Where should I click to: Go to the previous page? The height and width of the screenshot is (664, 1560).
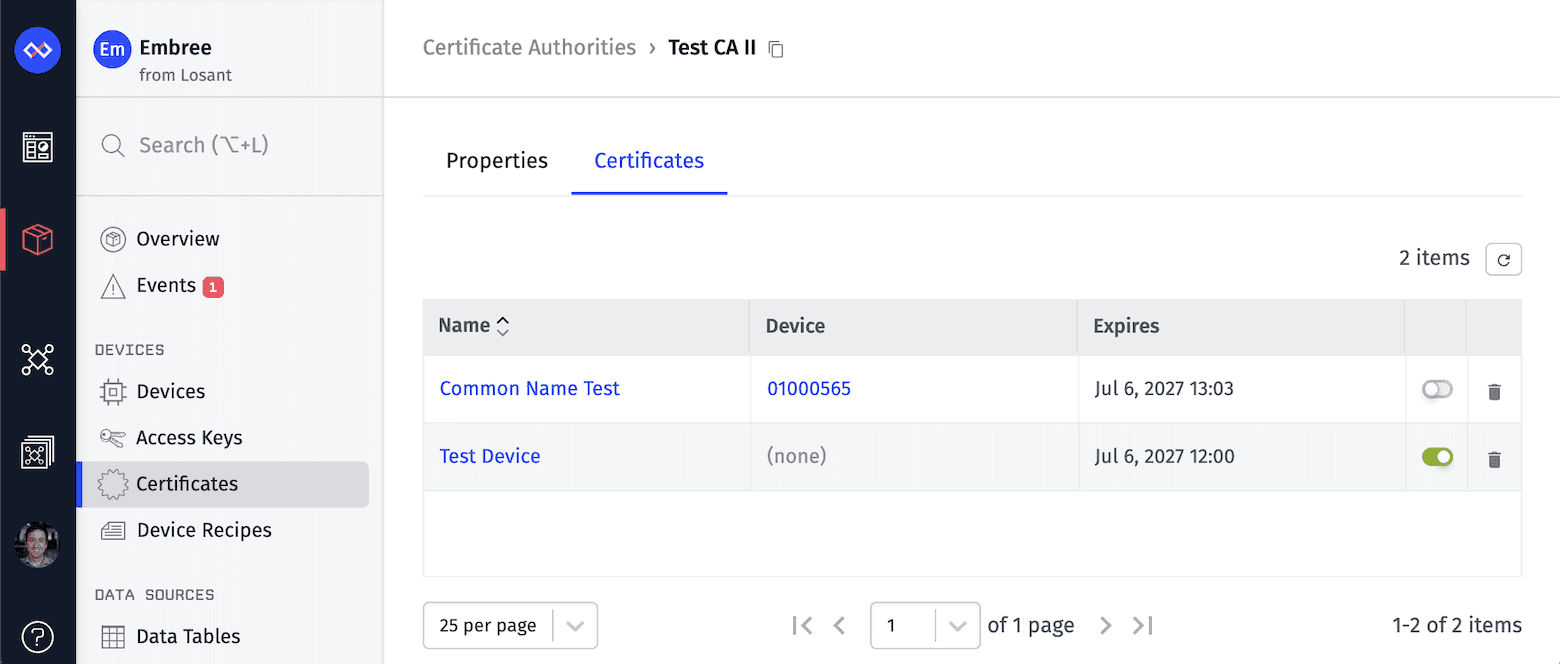839,626
